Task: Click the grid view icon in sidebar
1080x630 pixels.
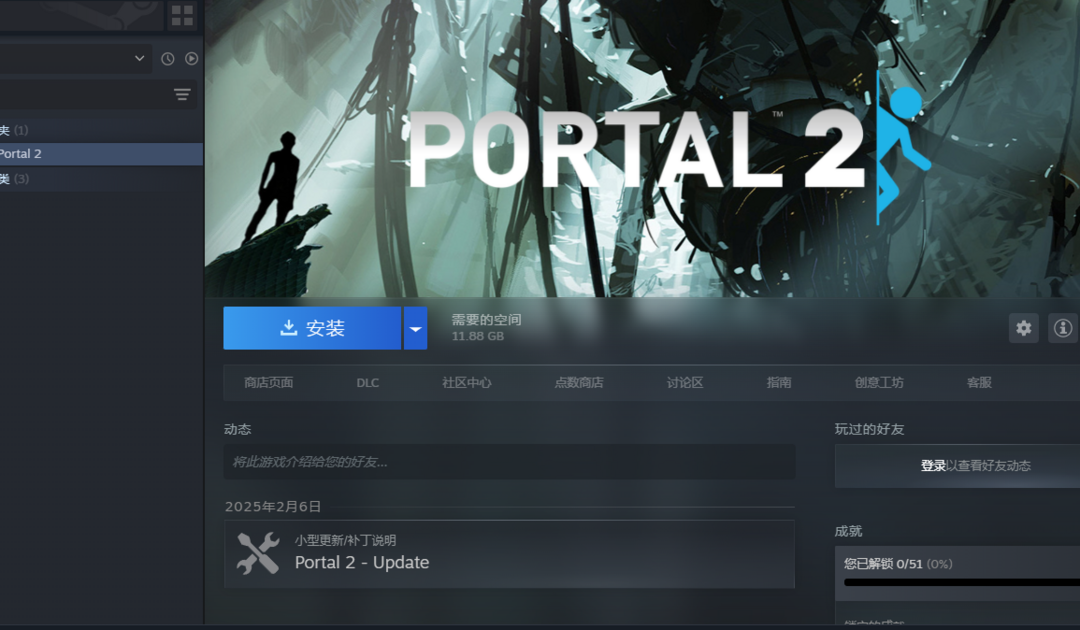Action: click(x=182, y=15)
